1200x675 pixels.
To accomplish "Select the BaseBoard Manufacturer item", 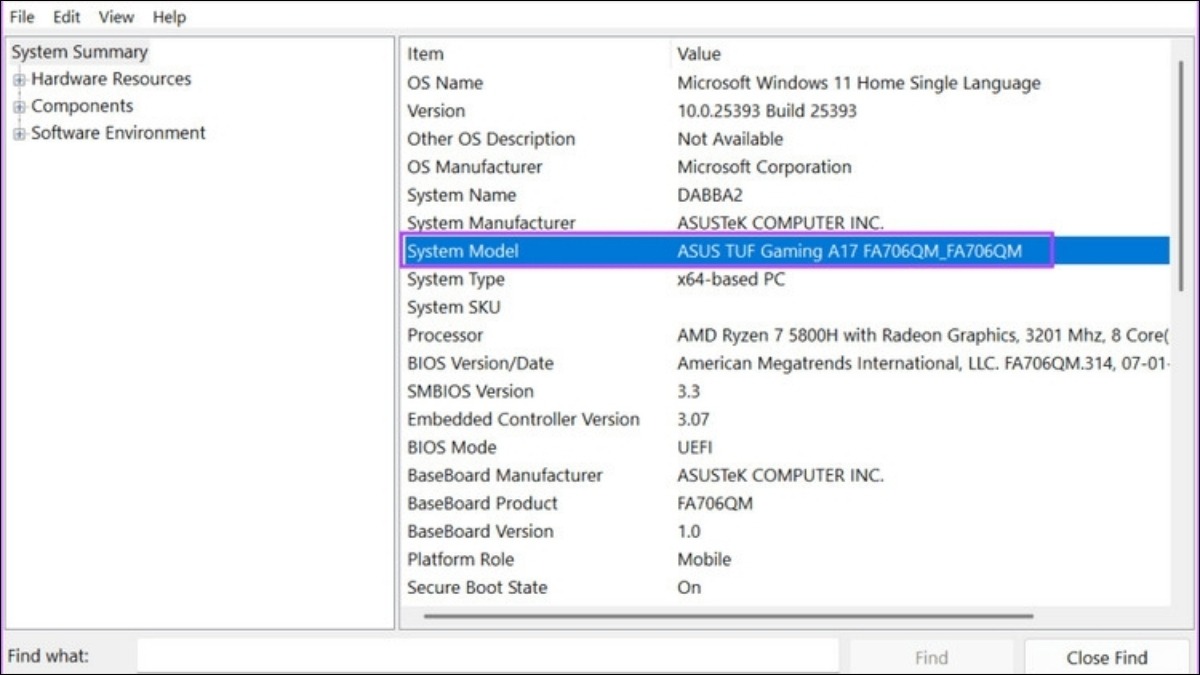I will point(505,475).
